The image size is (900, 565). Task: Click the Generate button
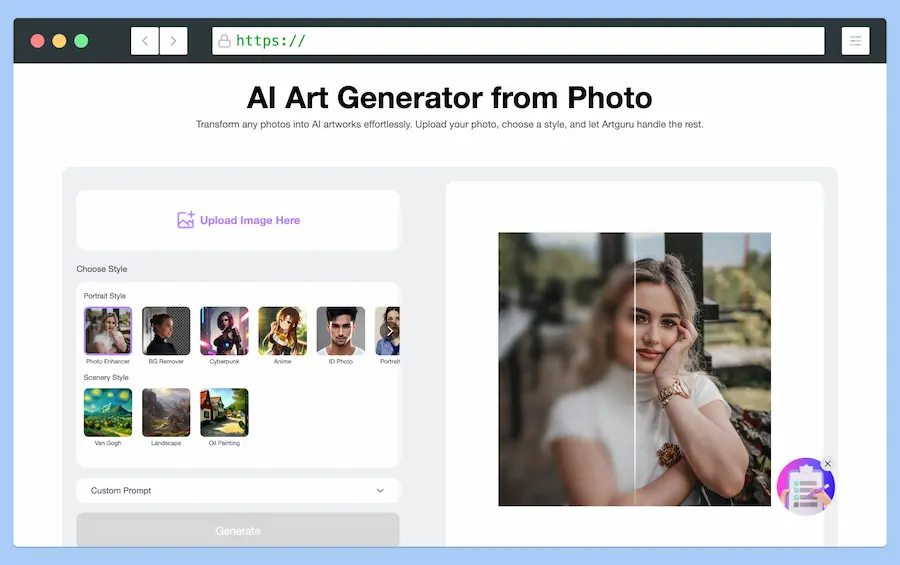238,531
